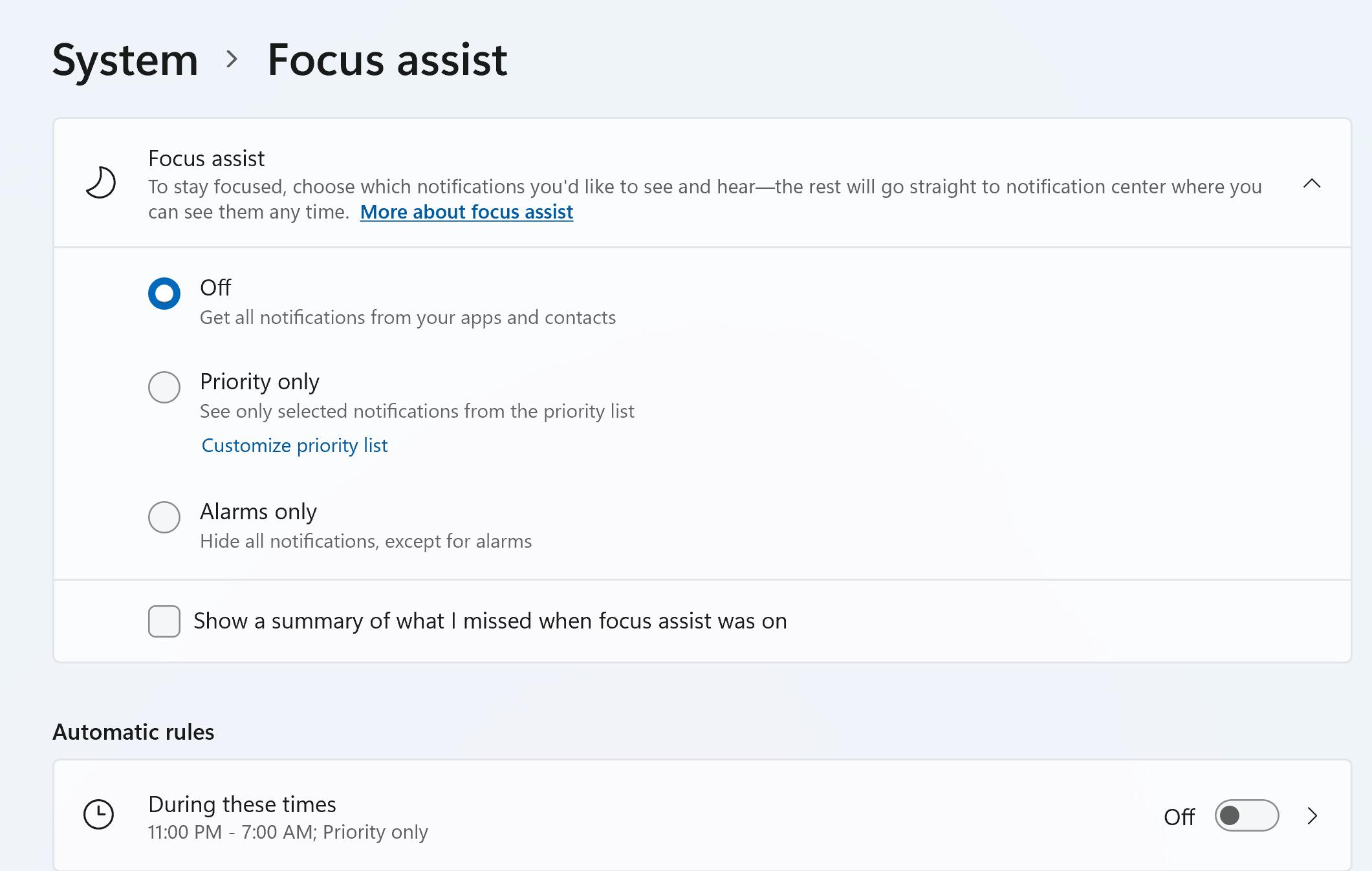Viewport: 1372px width, 871px height.
Task: Enable the missed notifications summary checkbox
Action: coord(164,621)
